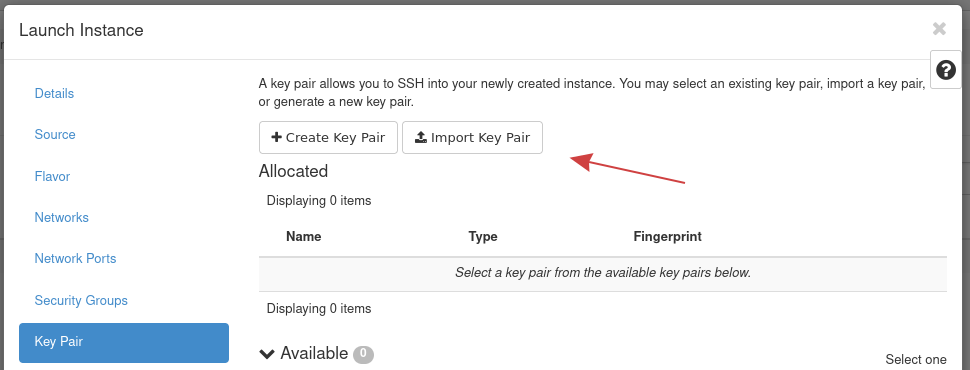
Task: Go to Security Groups step
Action: 81,300
